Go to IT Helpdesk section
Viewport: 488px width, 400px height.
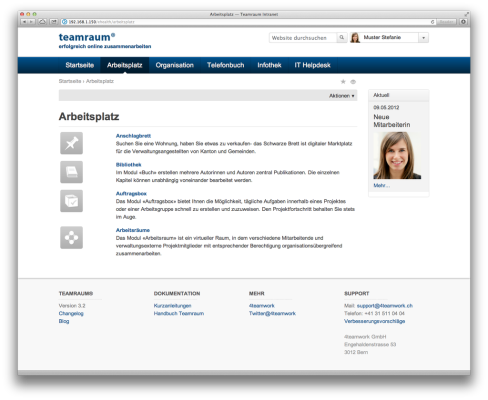click(312, 65)
